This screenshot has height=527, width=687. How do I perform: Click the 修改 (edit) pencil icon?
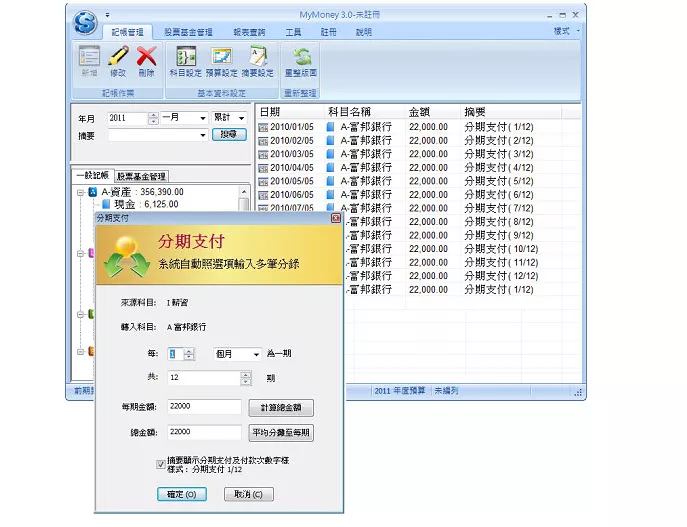pos(118,58)
